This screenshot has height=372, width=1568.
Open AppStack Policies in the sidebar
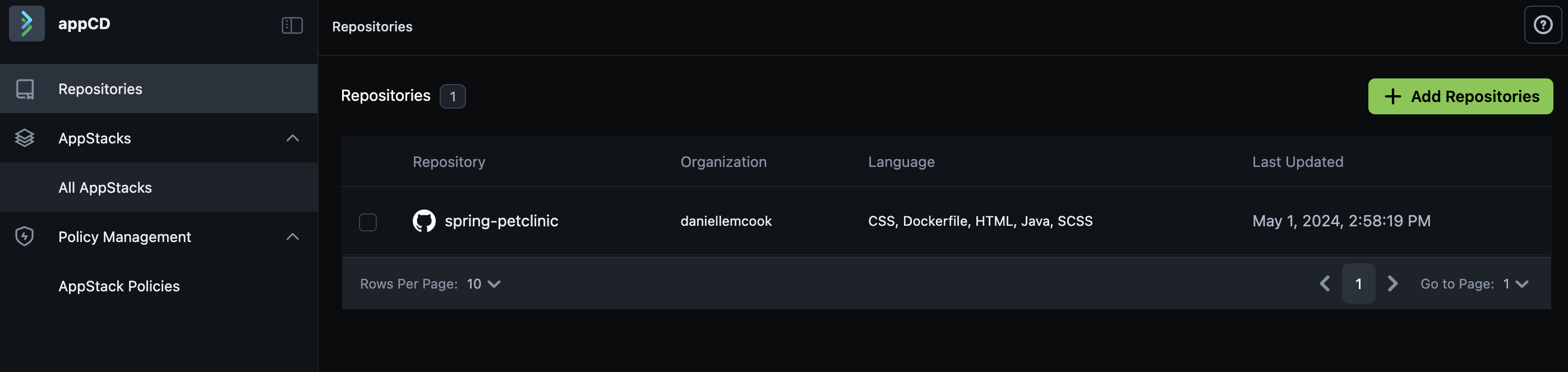point(119,286)
